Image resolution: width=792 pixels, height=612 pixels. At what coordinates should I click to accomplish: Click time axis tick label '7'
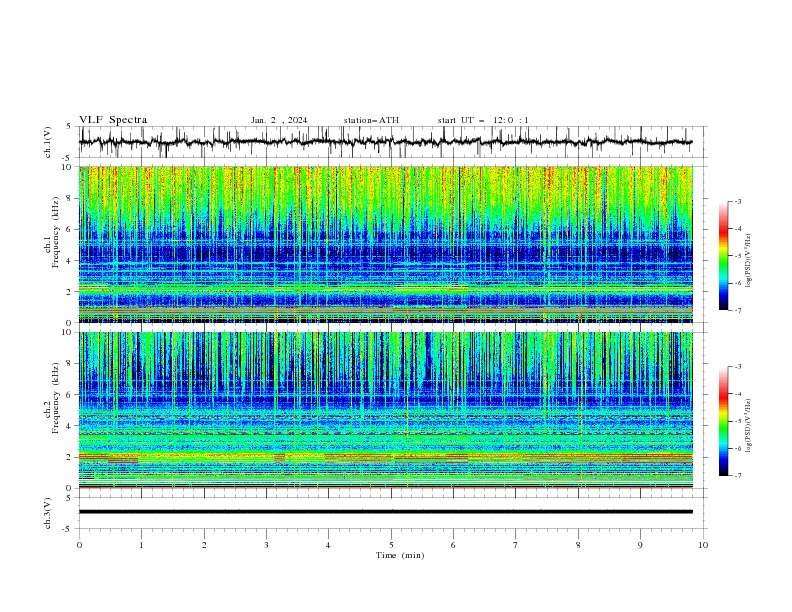[x=516, y=545]
